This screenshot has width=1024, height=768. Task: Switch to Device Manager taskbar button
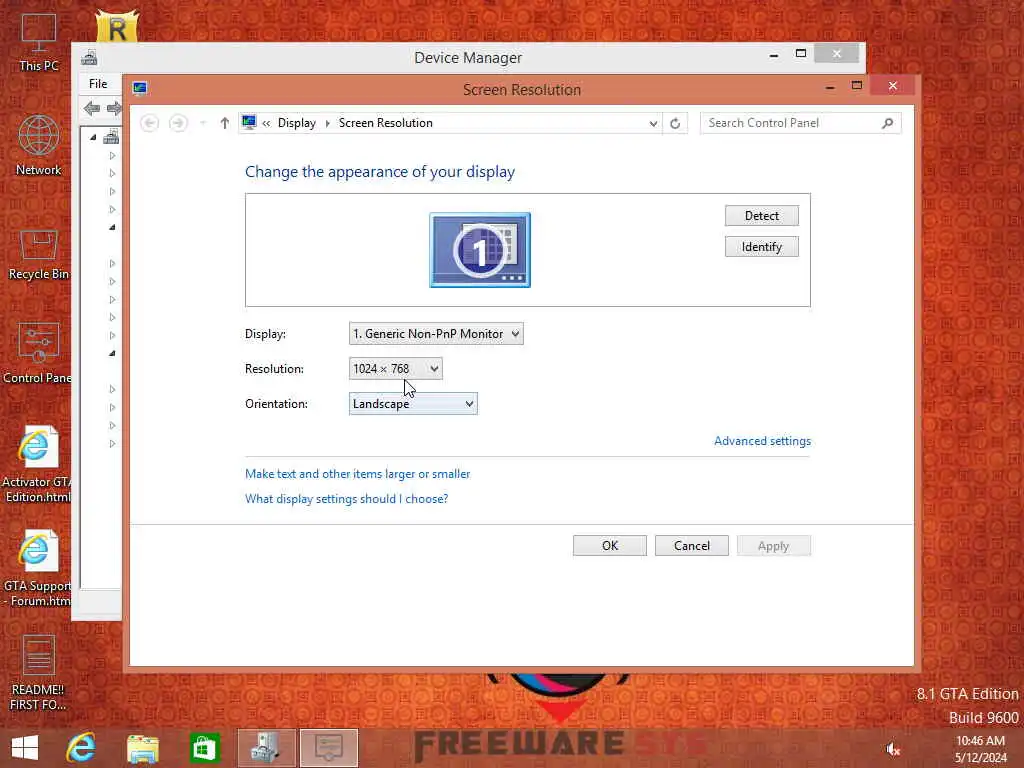[266, 748]
